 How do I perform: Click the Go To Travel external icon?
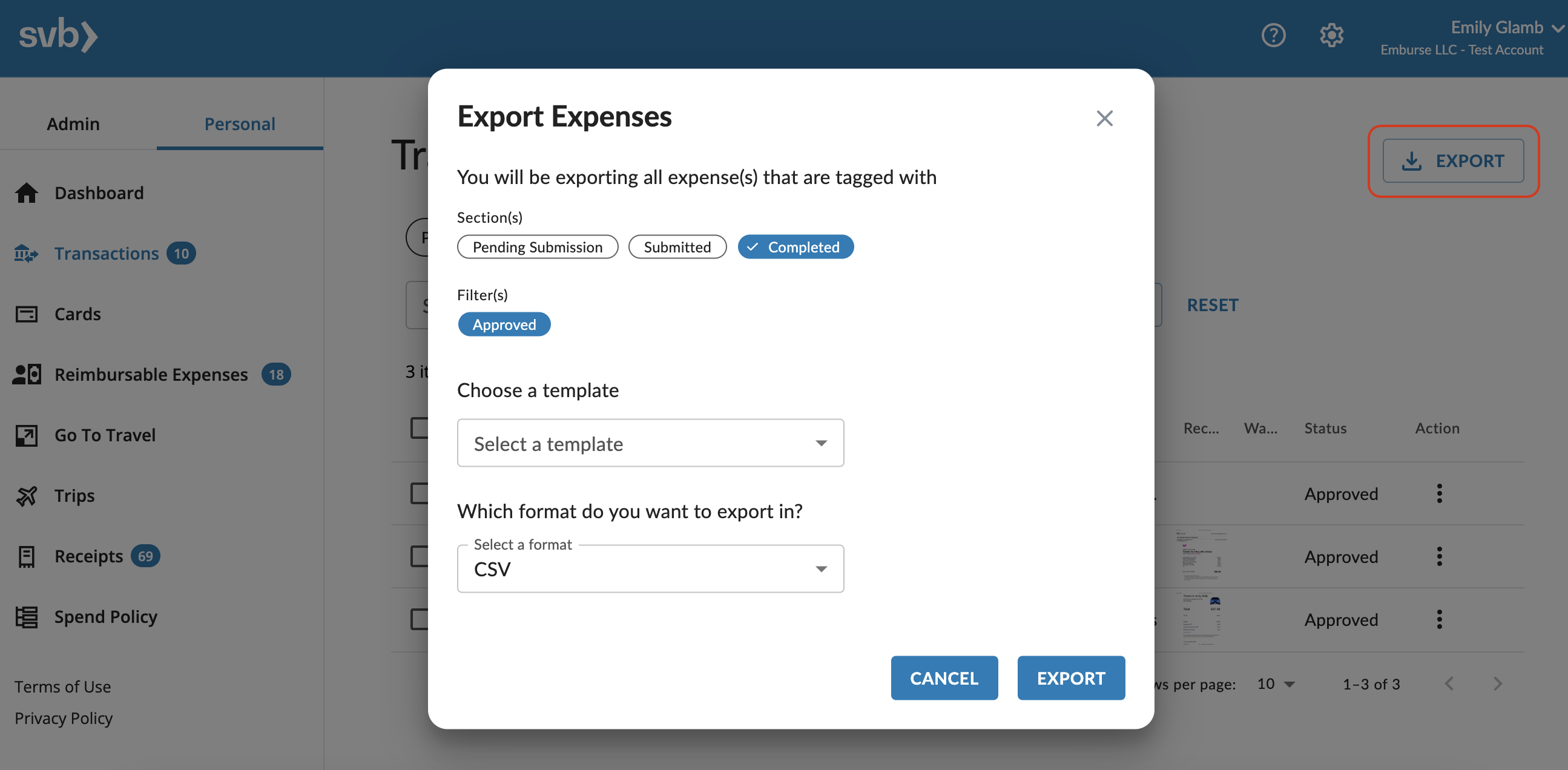coord(26,436)
